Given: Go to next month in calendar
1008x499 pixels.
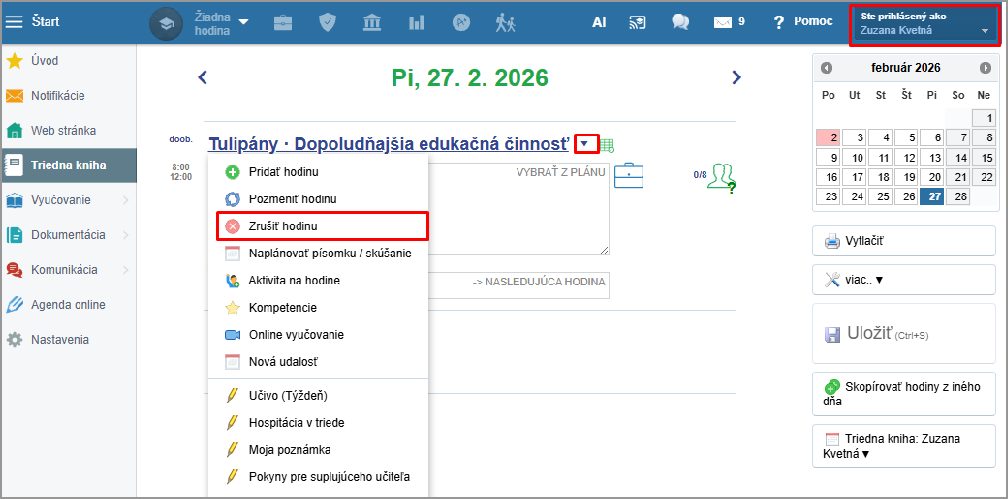Looking at the screenshot, I should pos(985,68).
